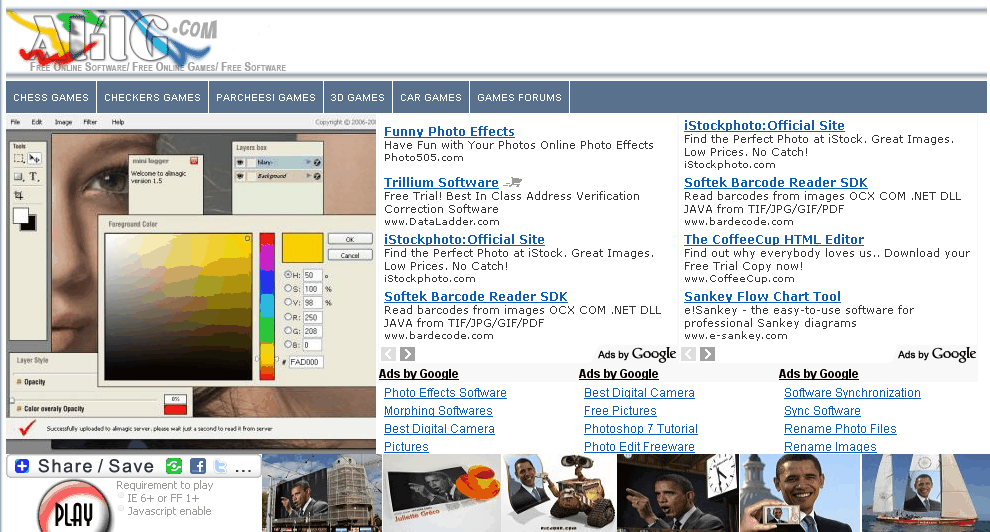Click the round icon on Background layer
The image size is (990, 532).
tap(317, 177)
